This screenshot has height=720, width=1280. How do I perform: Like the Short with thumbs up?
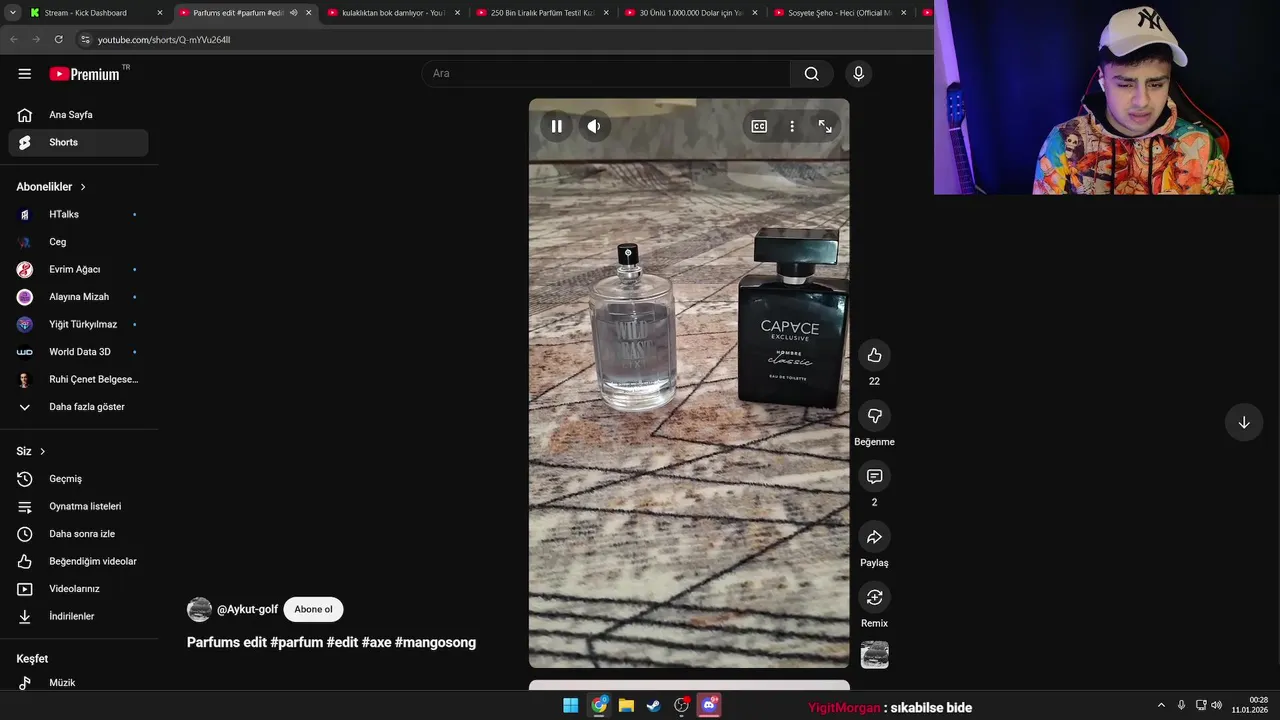point(874,355)
